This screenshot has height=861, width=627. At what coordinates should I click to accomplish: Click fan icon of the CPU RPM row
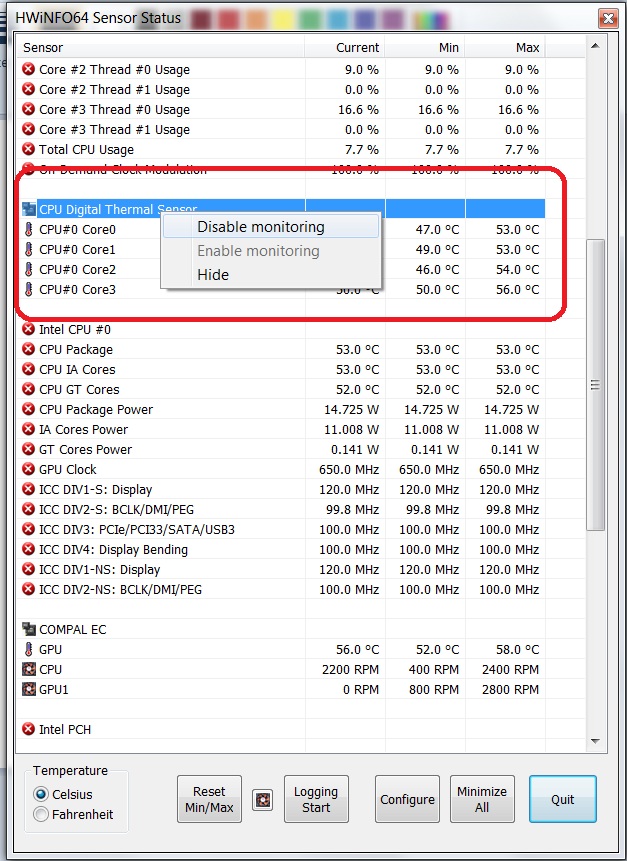(29, 669)
